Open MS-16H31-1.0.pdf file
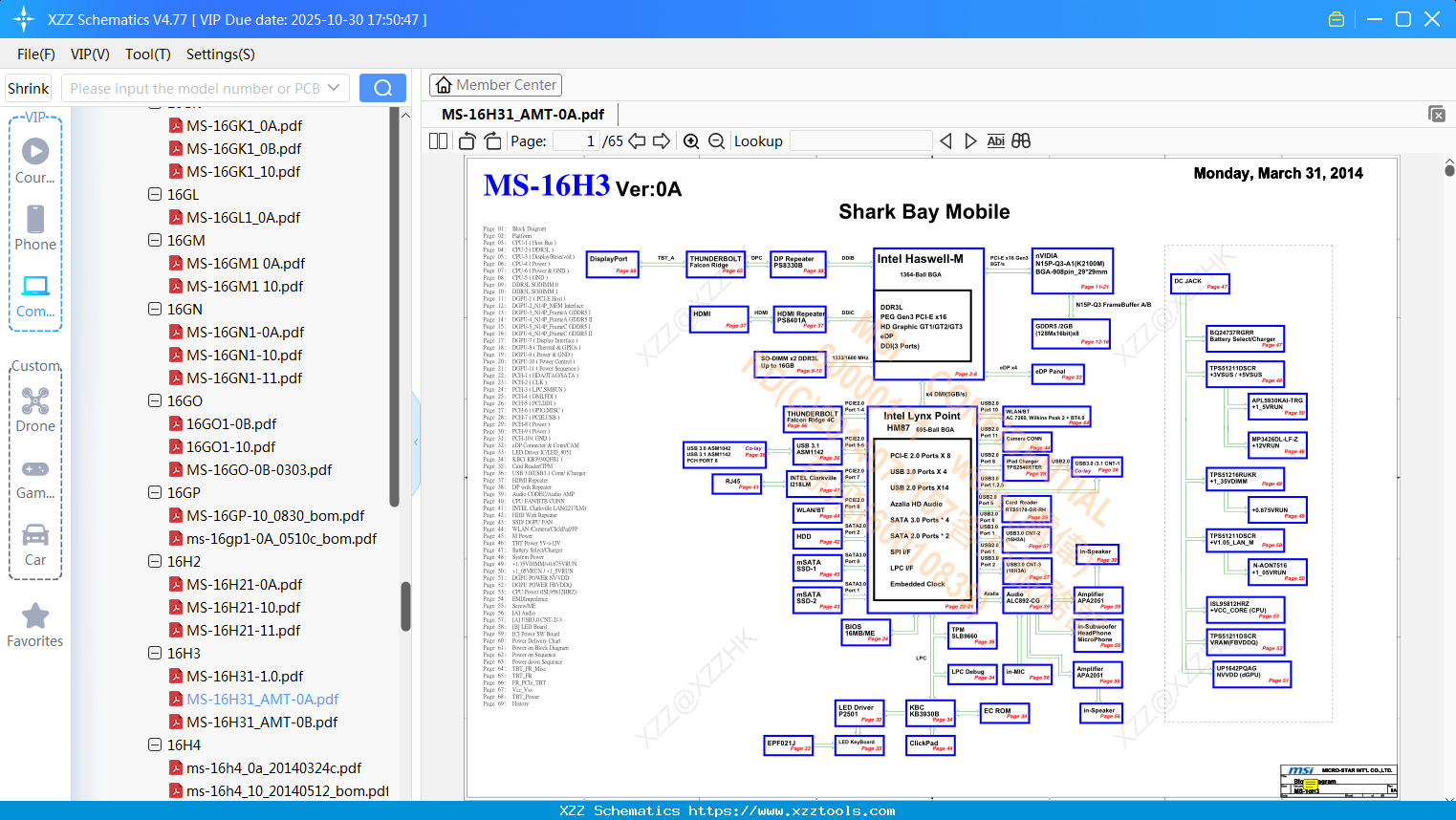The image size is (1456, 820). (245, 676)
